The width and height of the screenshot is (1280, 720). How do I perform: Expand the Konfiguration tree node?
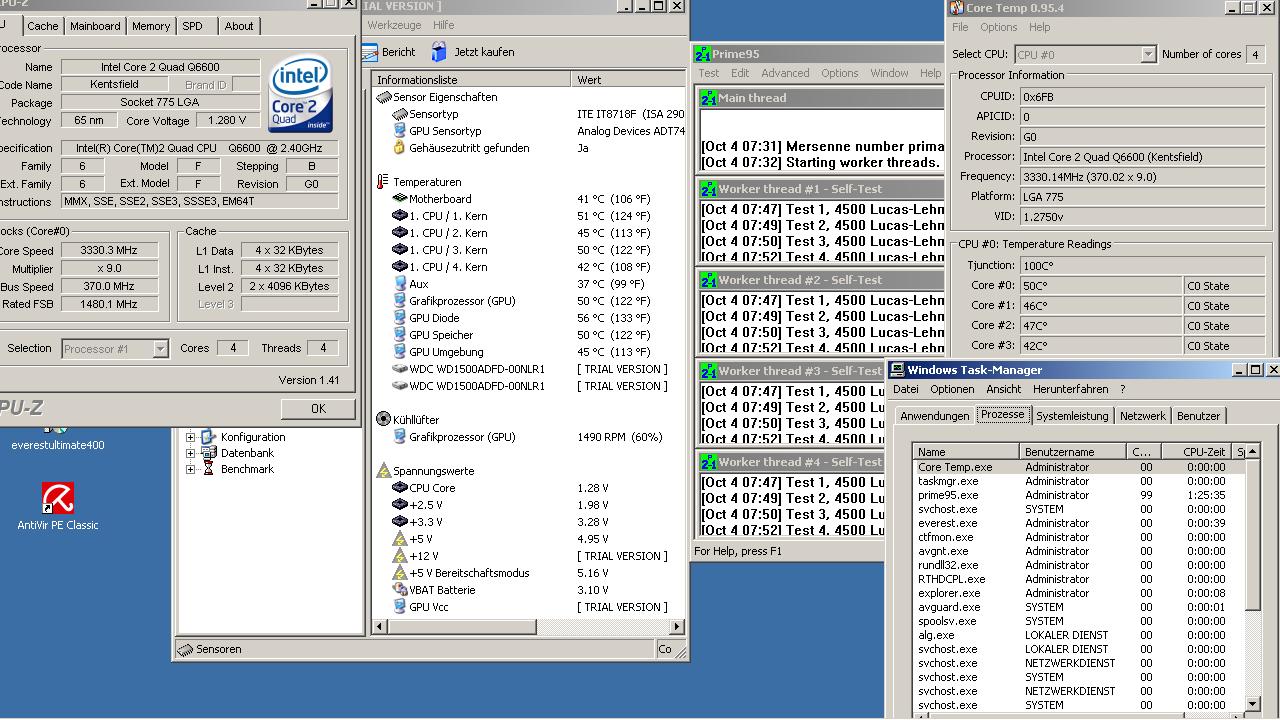(191, 437)
